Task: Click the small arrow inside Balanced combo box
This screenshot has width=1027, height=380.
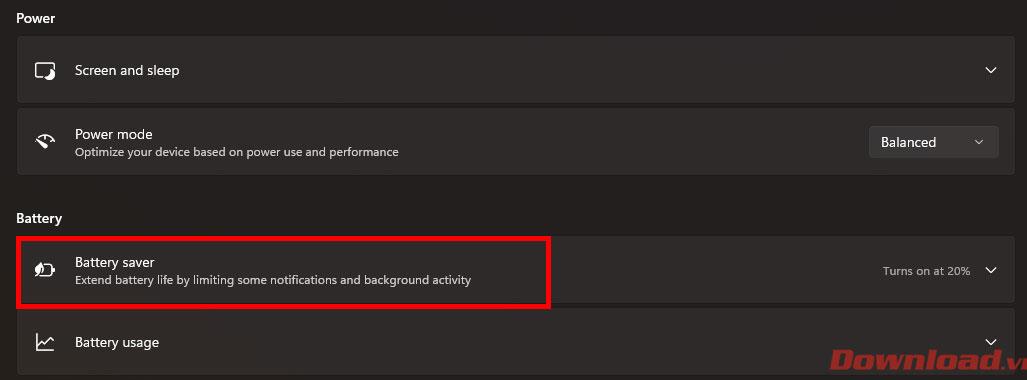Action: tap(979, 142)
